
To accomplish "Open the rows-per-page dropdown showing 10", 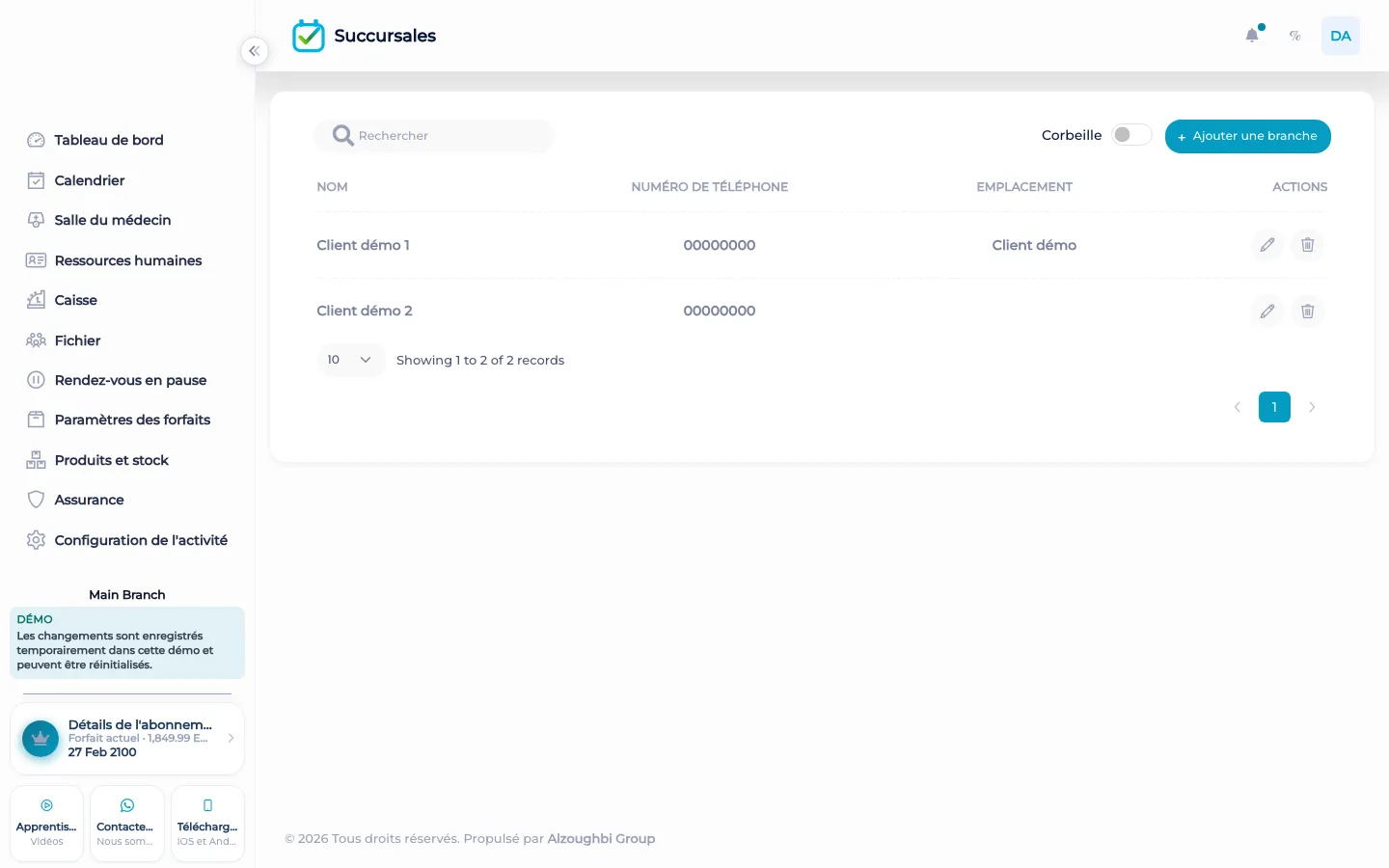I will [x=350, y=360].
